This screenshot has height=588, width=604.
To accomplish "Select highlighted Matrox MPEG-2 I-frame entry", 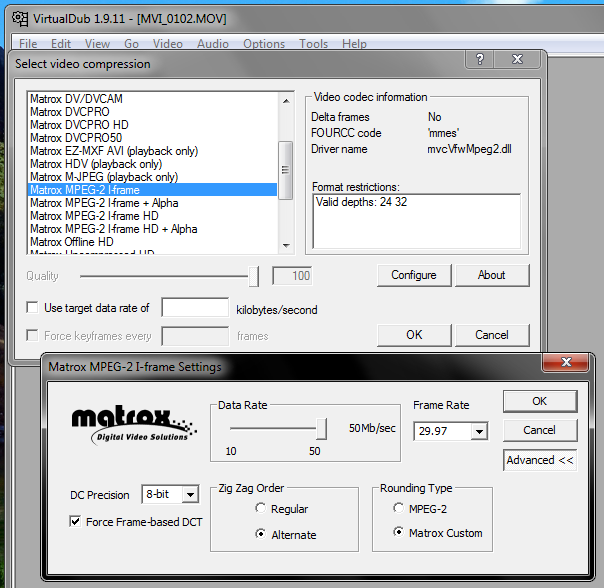I will pyautogui.click(x=153, y=190).
